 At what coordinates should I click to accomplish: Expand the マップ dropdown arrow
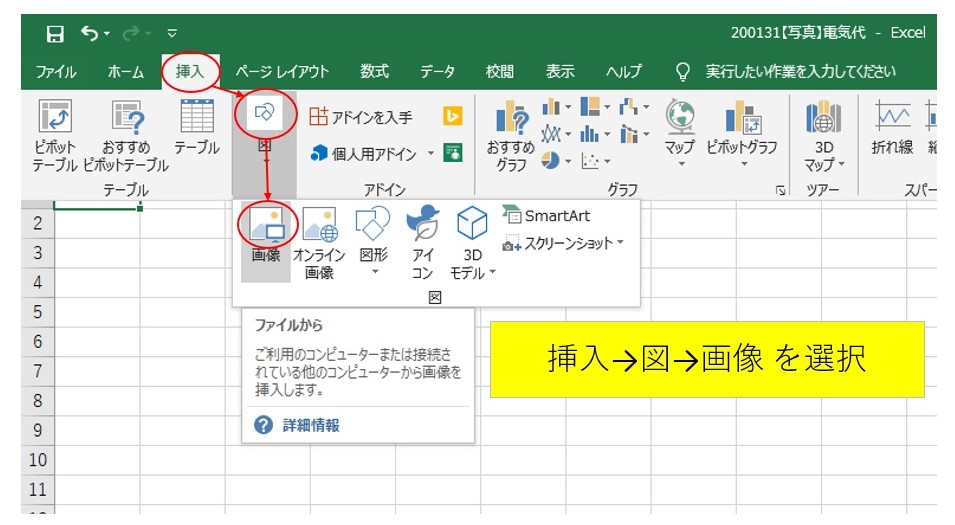pos(681,164)
